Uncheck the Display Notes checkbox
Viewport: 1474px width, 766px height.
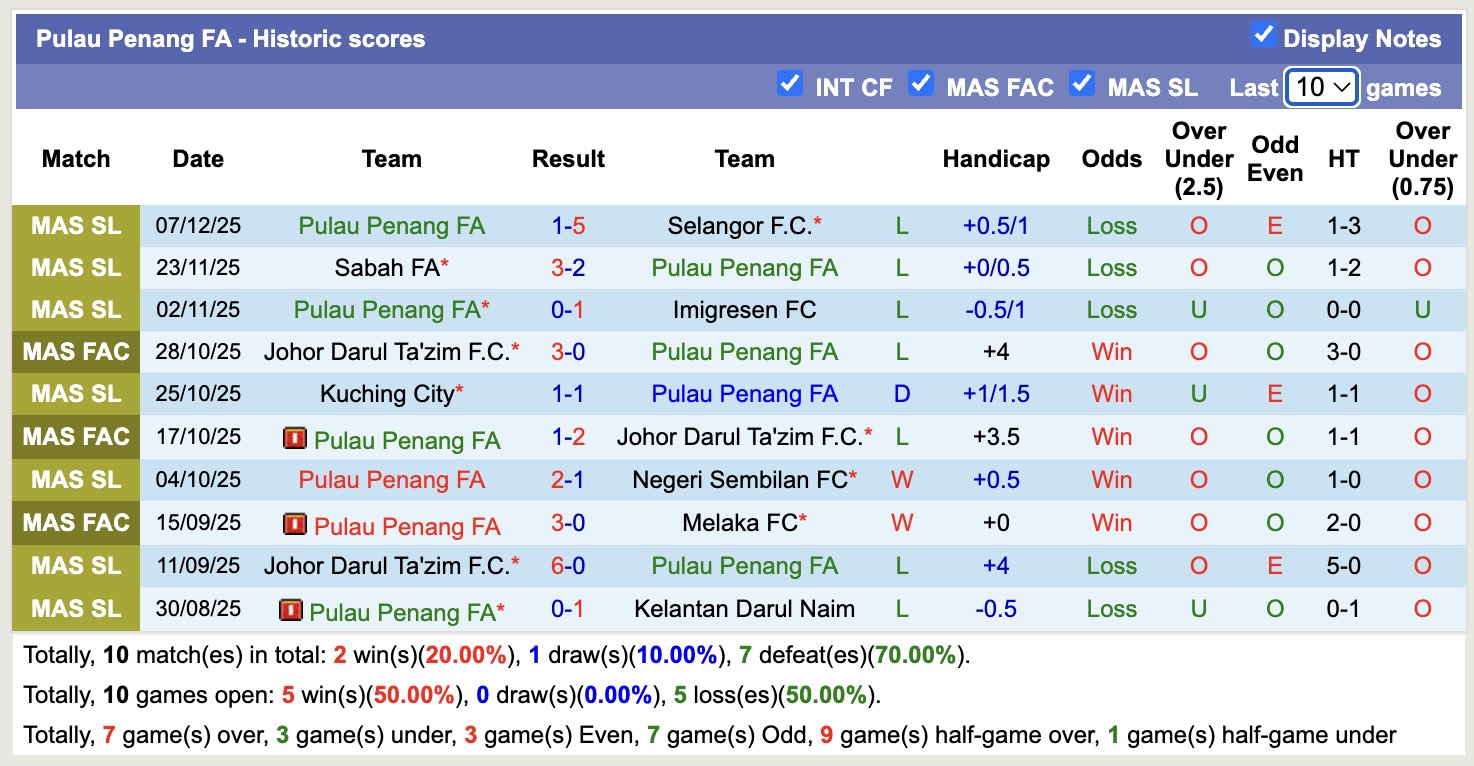point(1262,36)
